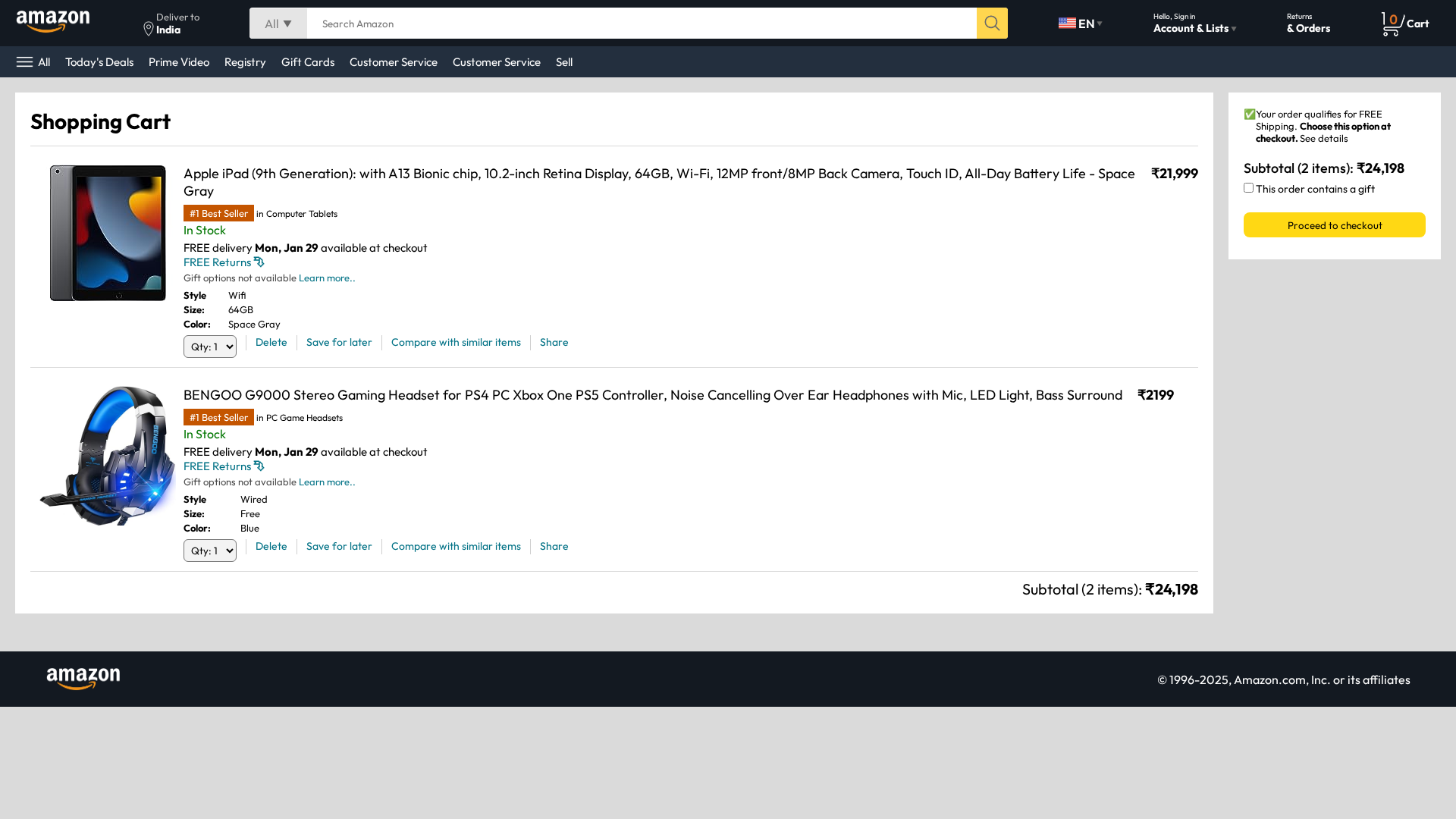The image size is (1456, 819).
Task: Open Sell nav item
Action: point(564,62)
